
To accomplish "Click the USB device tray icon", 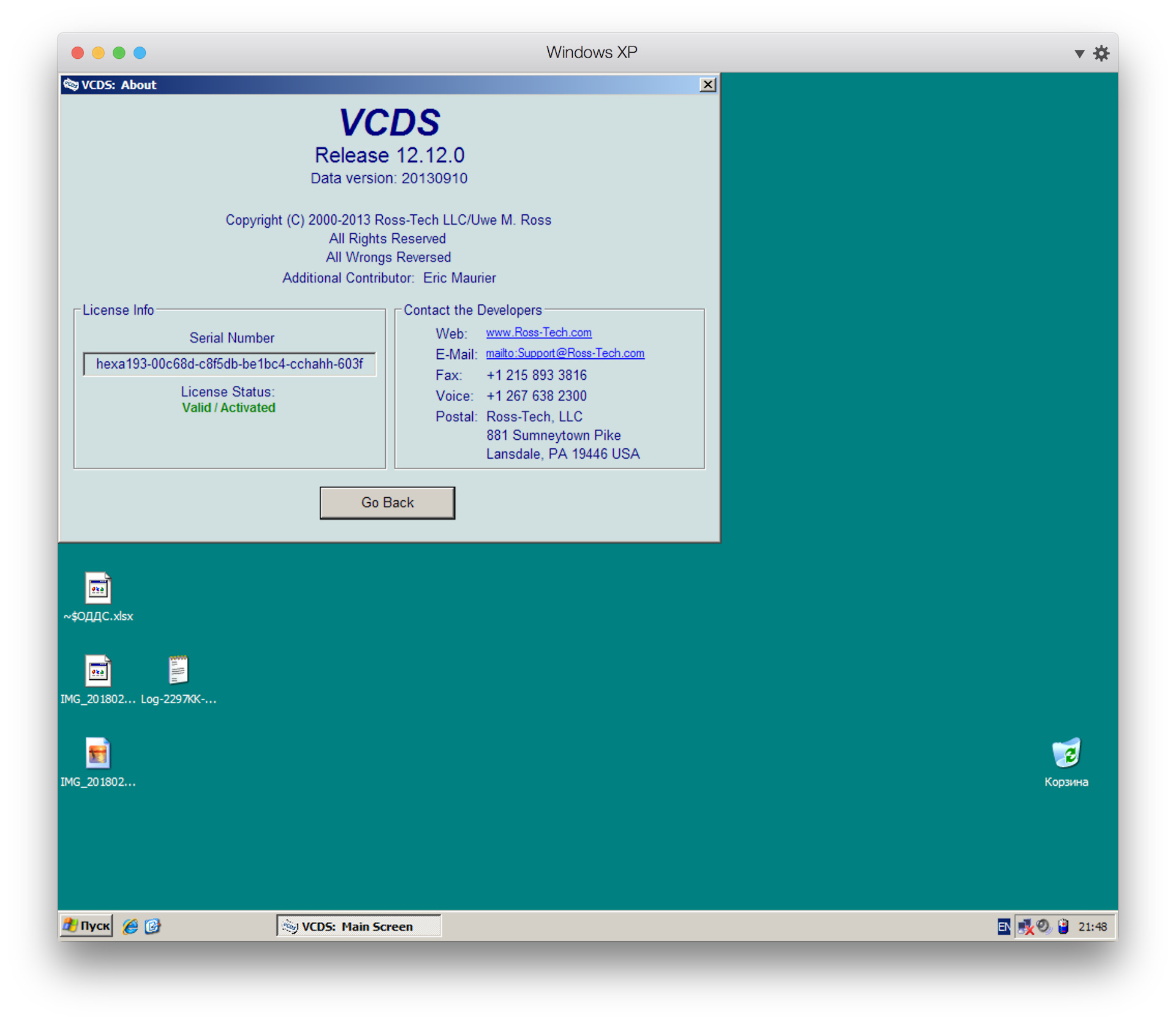I will coord(1063,927).
